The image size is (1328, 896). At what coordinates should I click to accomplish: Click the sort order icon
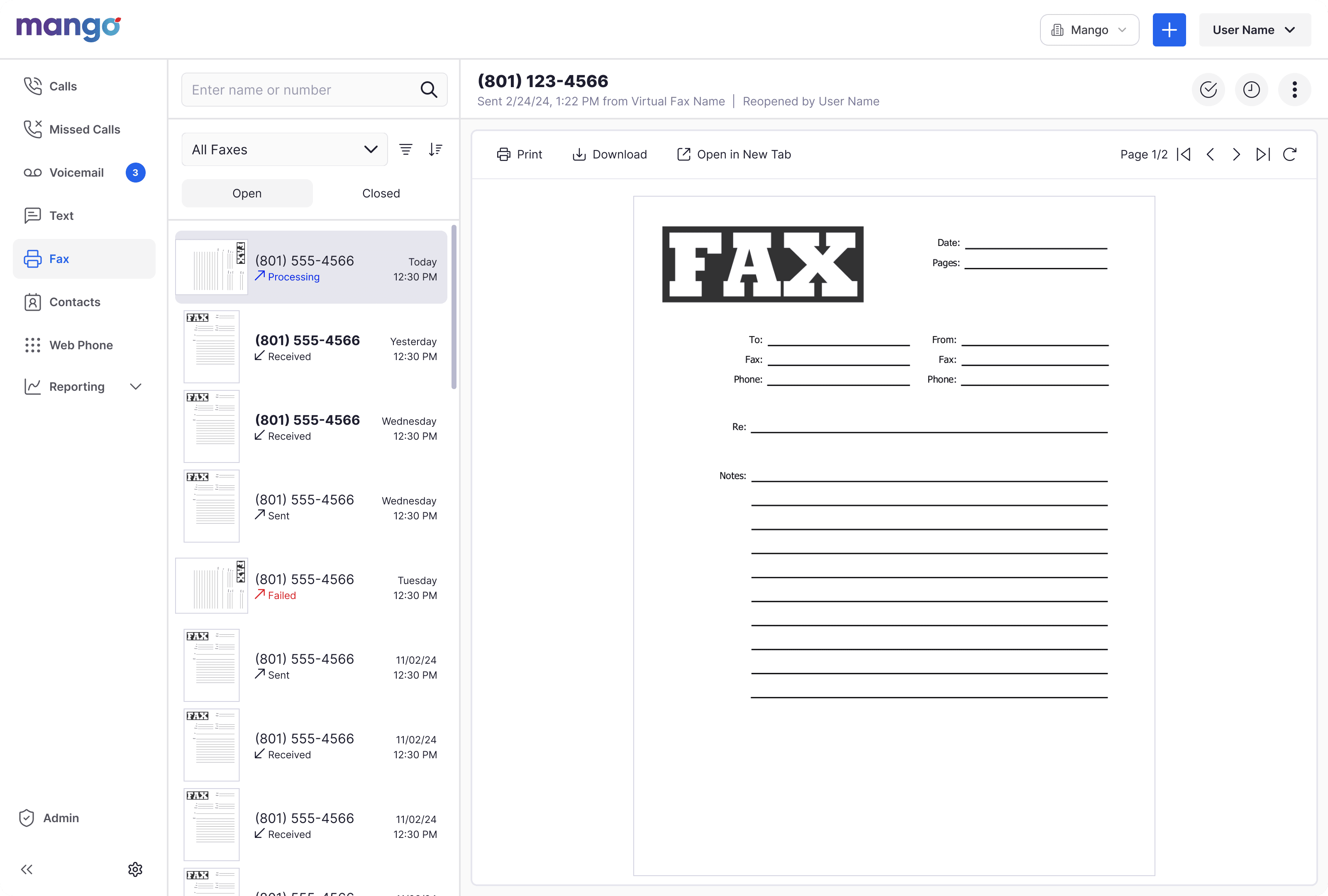[435, 150]
